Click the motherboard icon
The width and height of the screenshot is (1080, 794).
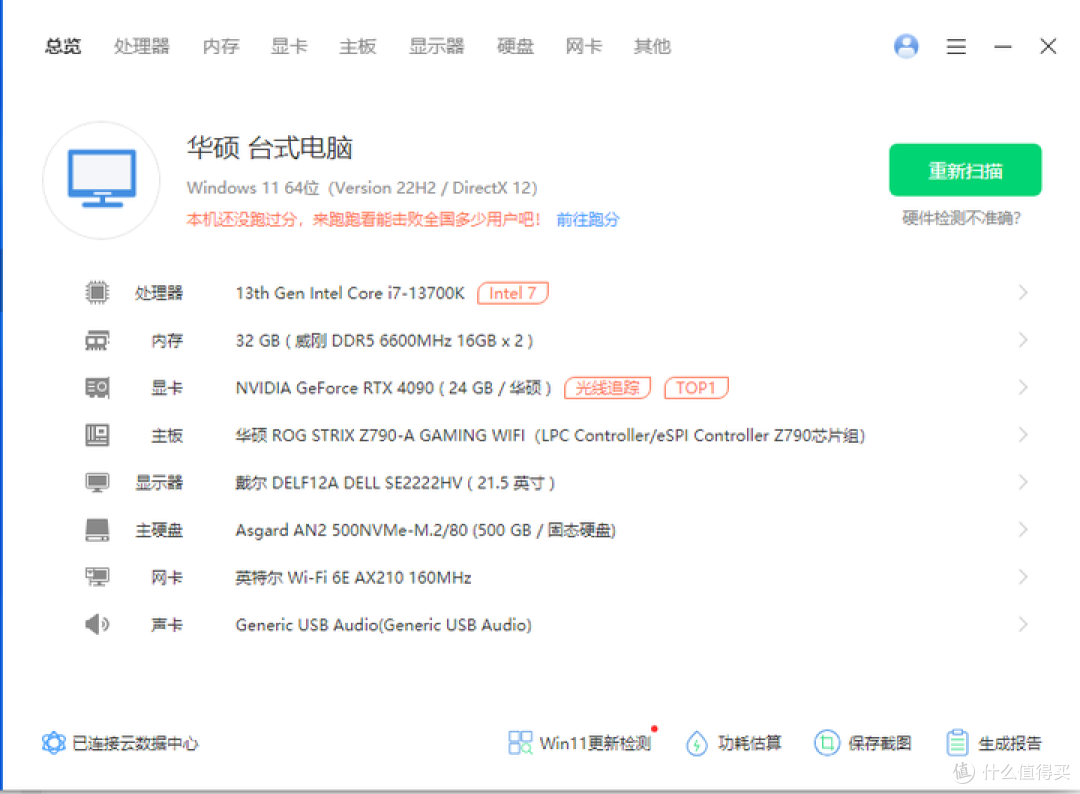(97, 435)
